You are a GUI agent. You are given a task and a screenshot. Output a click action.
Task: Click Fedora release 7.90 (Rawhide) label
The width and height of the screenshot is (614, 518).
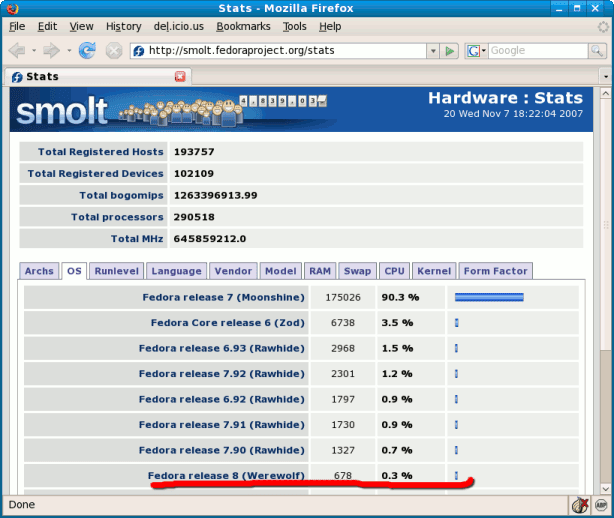coord(222,450)
